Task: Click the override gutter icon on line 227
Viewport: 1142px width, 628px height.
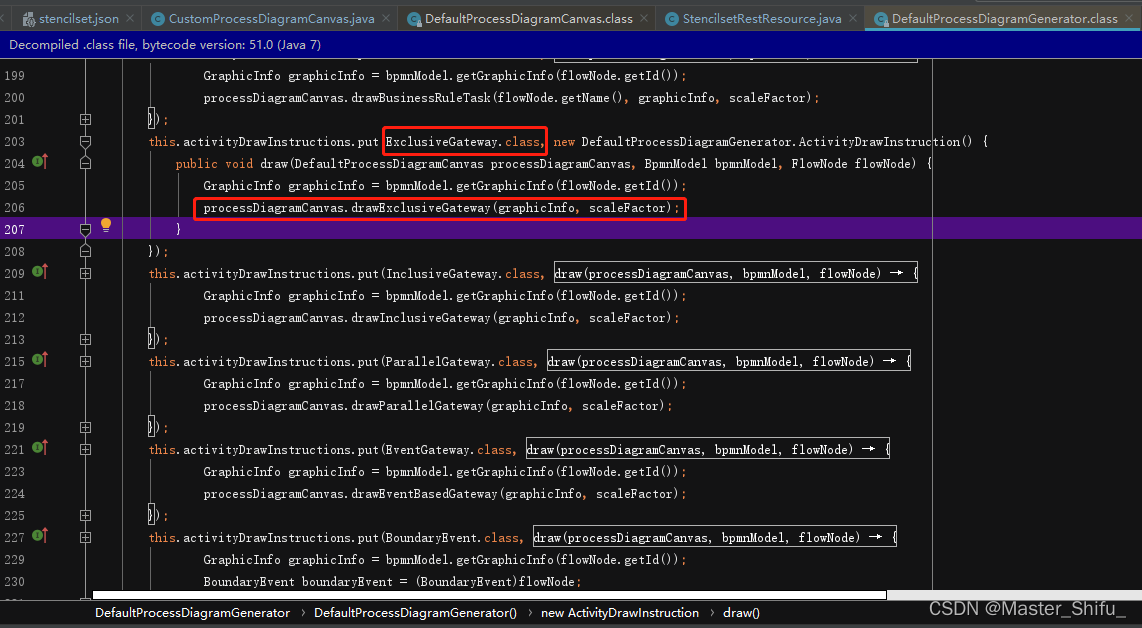Action: [40, 535]
